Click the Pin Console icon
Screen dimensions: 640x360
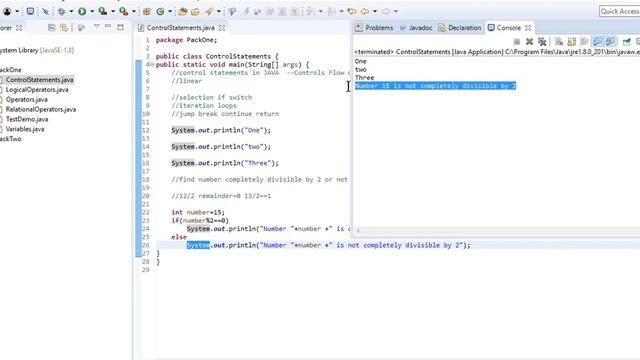pyautogui.click(x=627, y=41)
